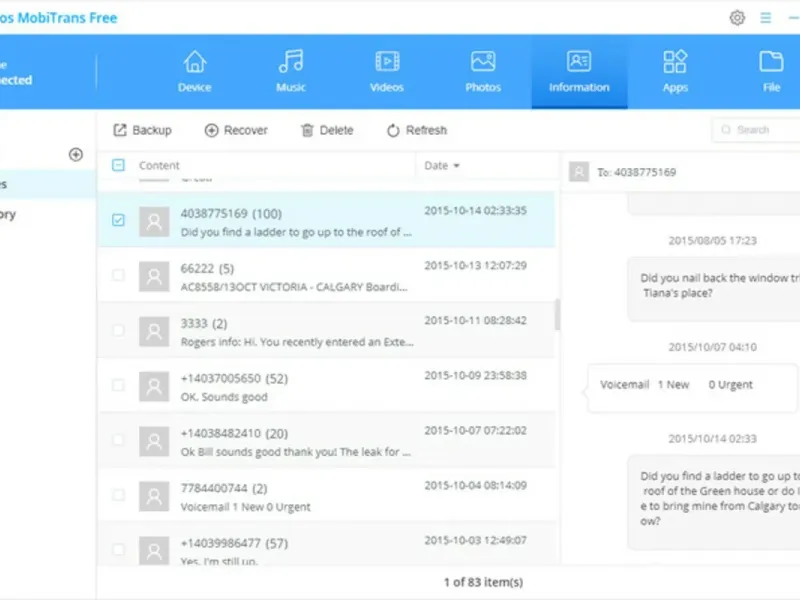This screenshot has width=800, height=600.
Task: Open the hamburger menu icon
Action: pos(765,18)
